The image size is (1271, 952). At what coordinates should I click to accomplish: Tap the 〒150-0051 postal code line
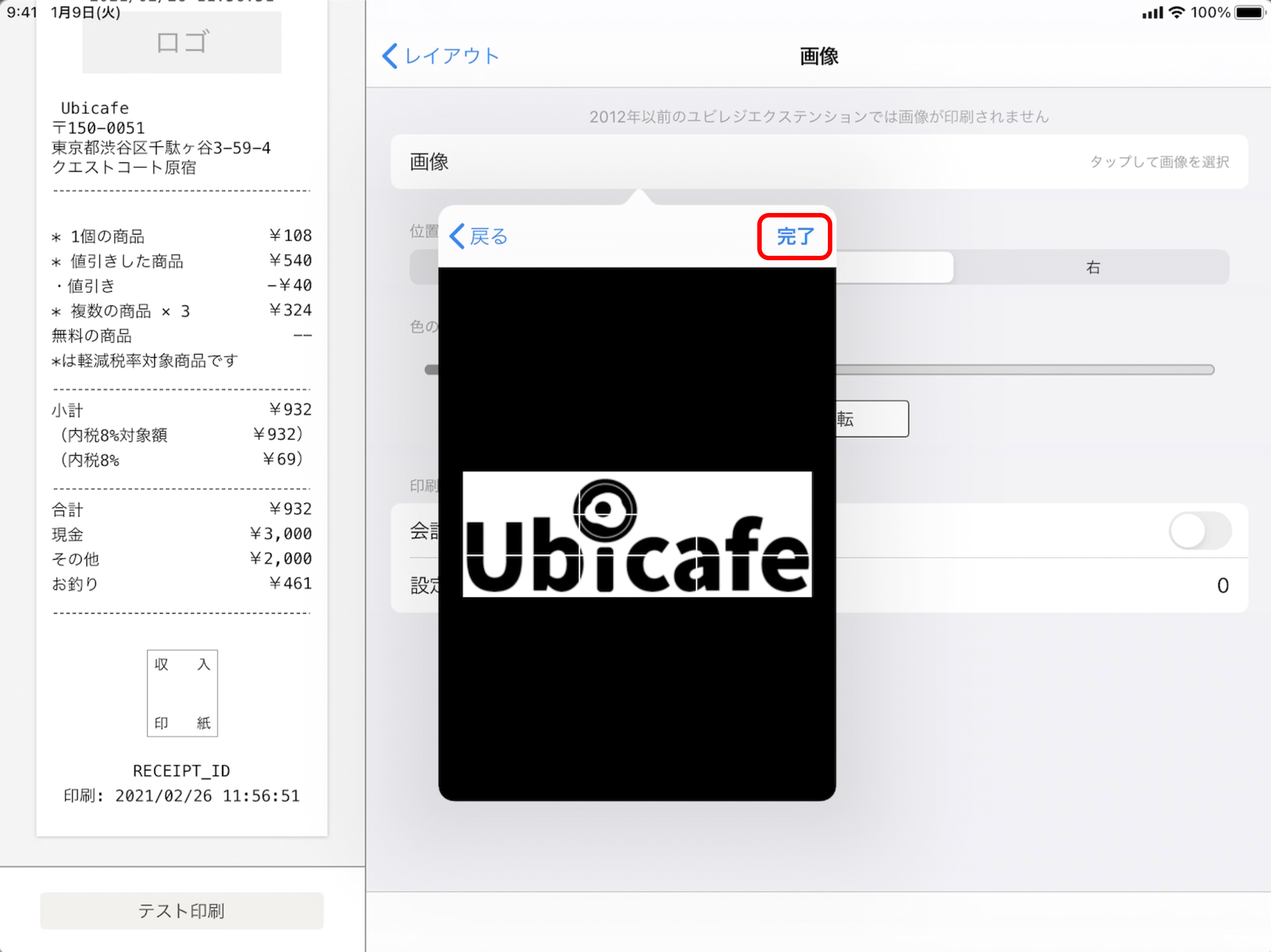click(x=98, y=127)
